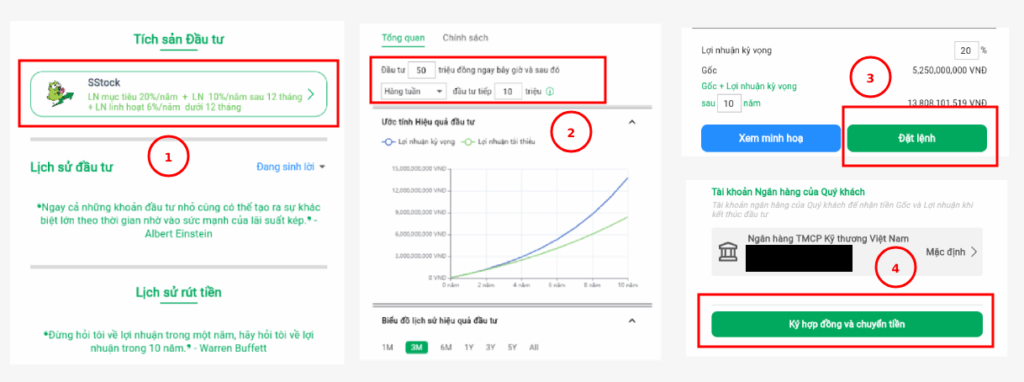Click the Đặt lệnh button
The width and height of the screenshot is (1024, 382).
tap(917, 138)
